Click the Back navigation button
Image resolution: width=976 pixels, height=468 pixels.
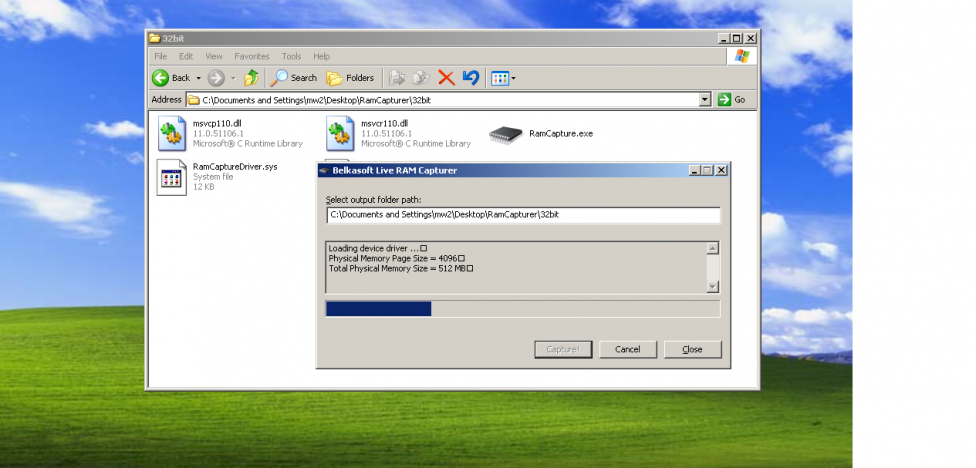point(171,78)
